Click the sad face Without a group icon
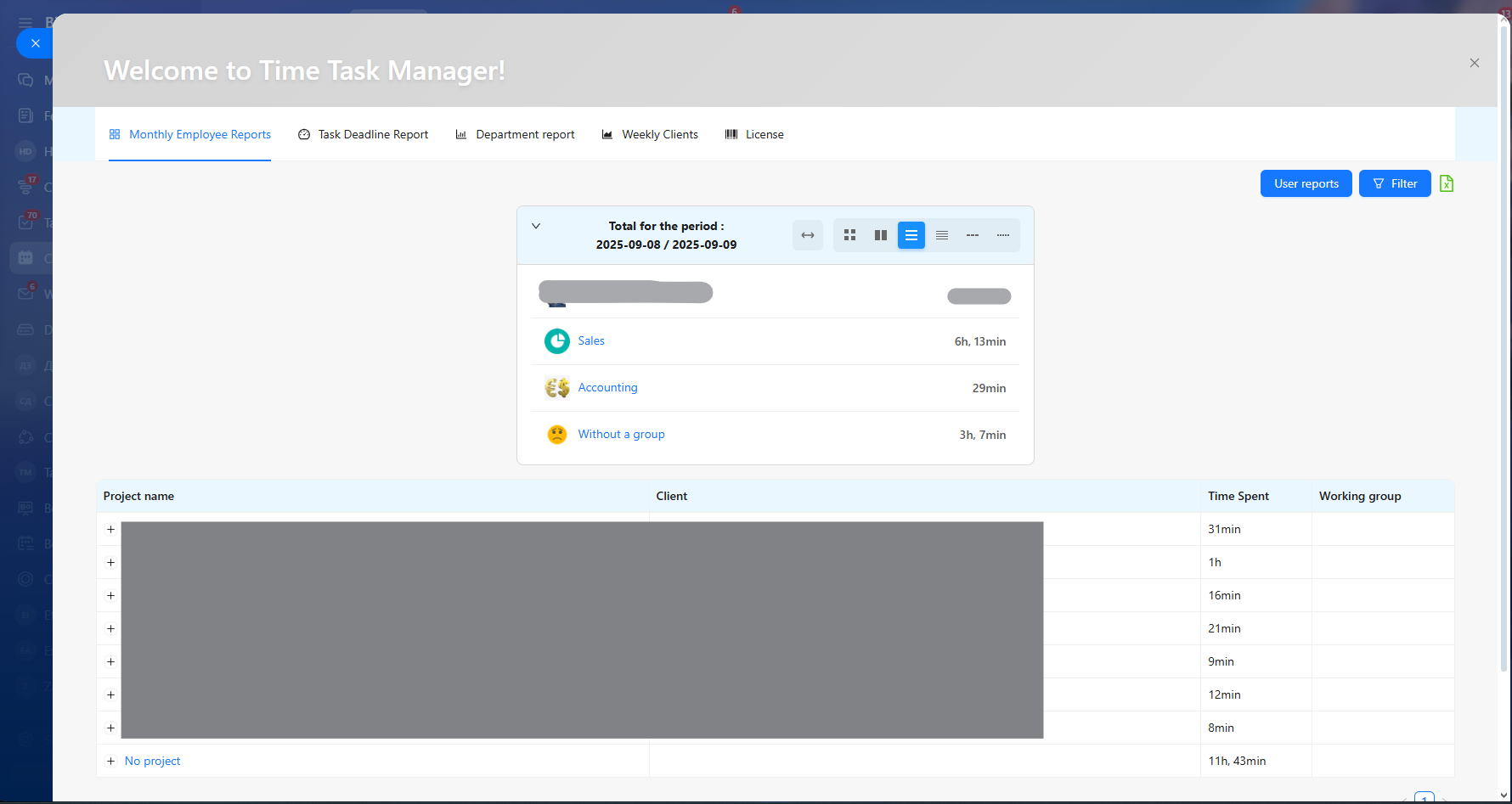 [x=557, y=435]
